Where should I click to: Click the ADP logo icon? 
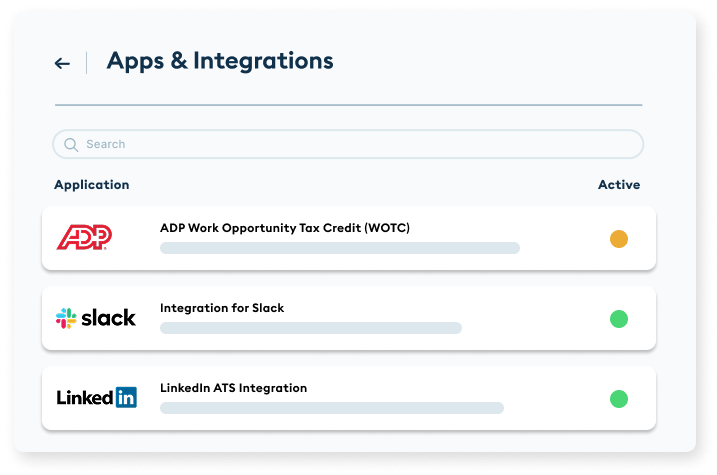pos(85,237)
